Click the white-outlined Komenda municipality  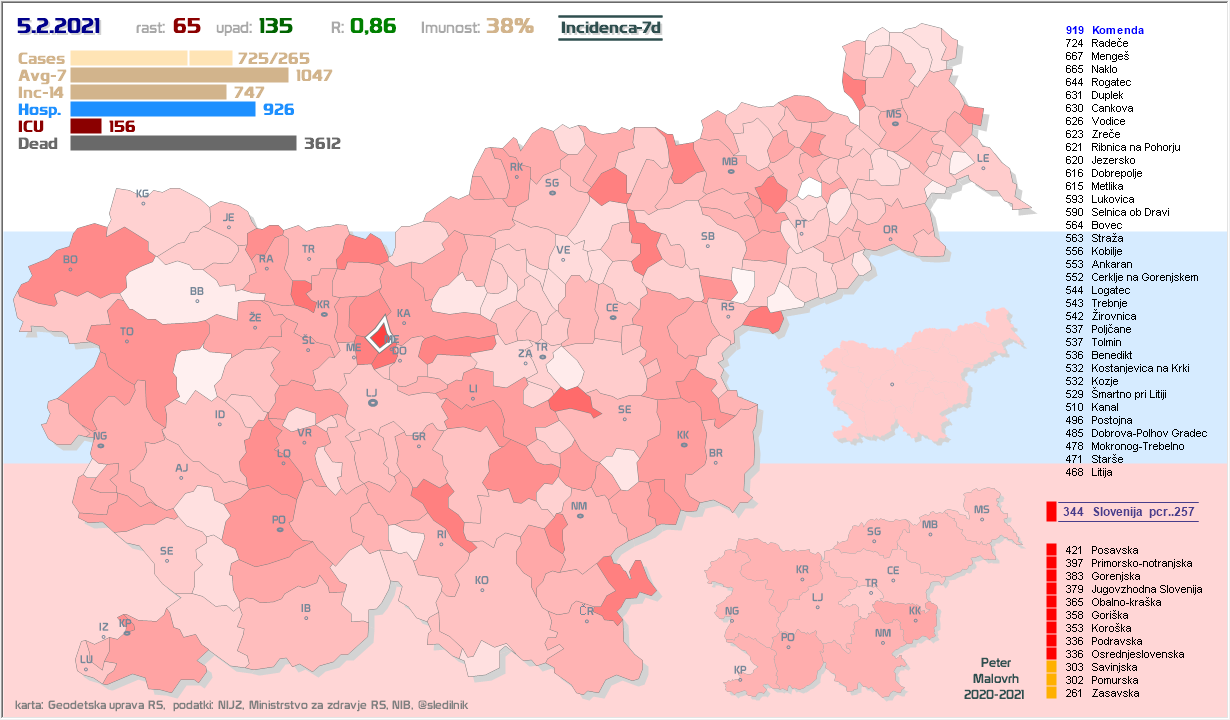(379, 334)
